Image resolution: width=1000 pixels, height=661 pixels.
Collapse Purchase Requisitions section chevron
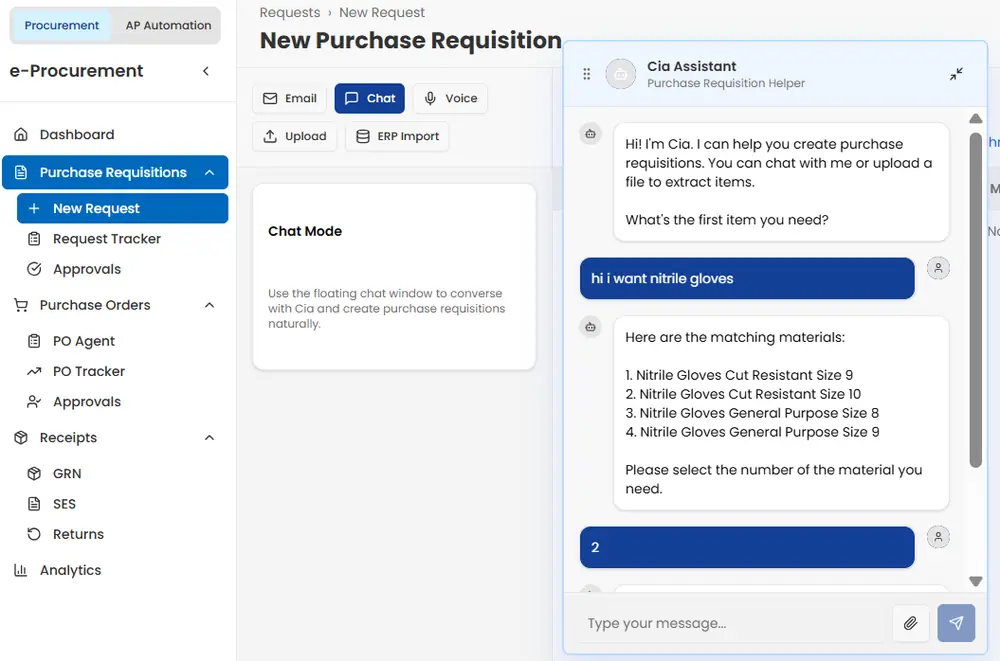click(209, 172)
